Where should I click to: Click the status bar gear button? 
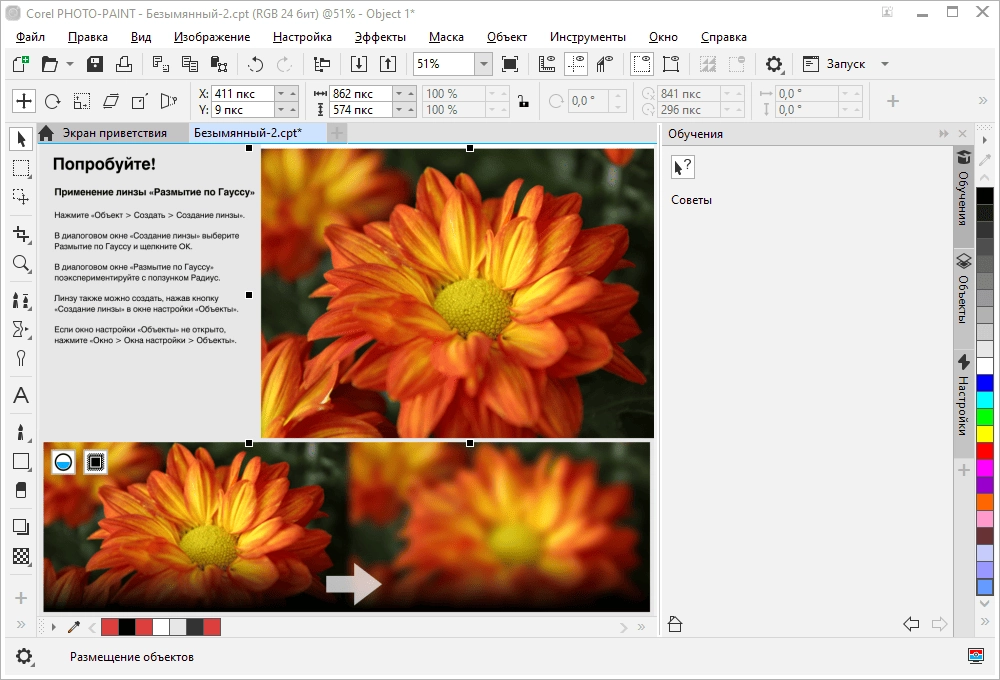(24, 656)
